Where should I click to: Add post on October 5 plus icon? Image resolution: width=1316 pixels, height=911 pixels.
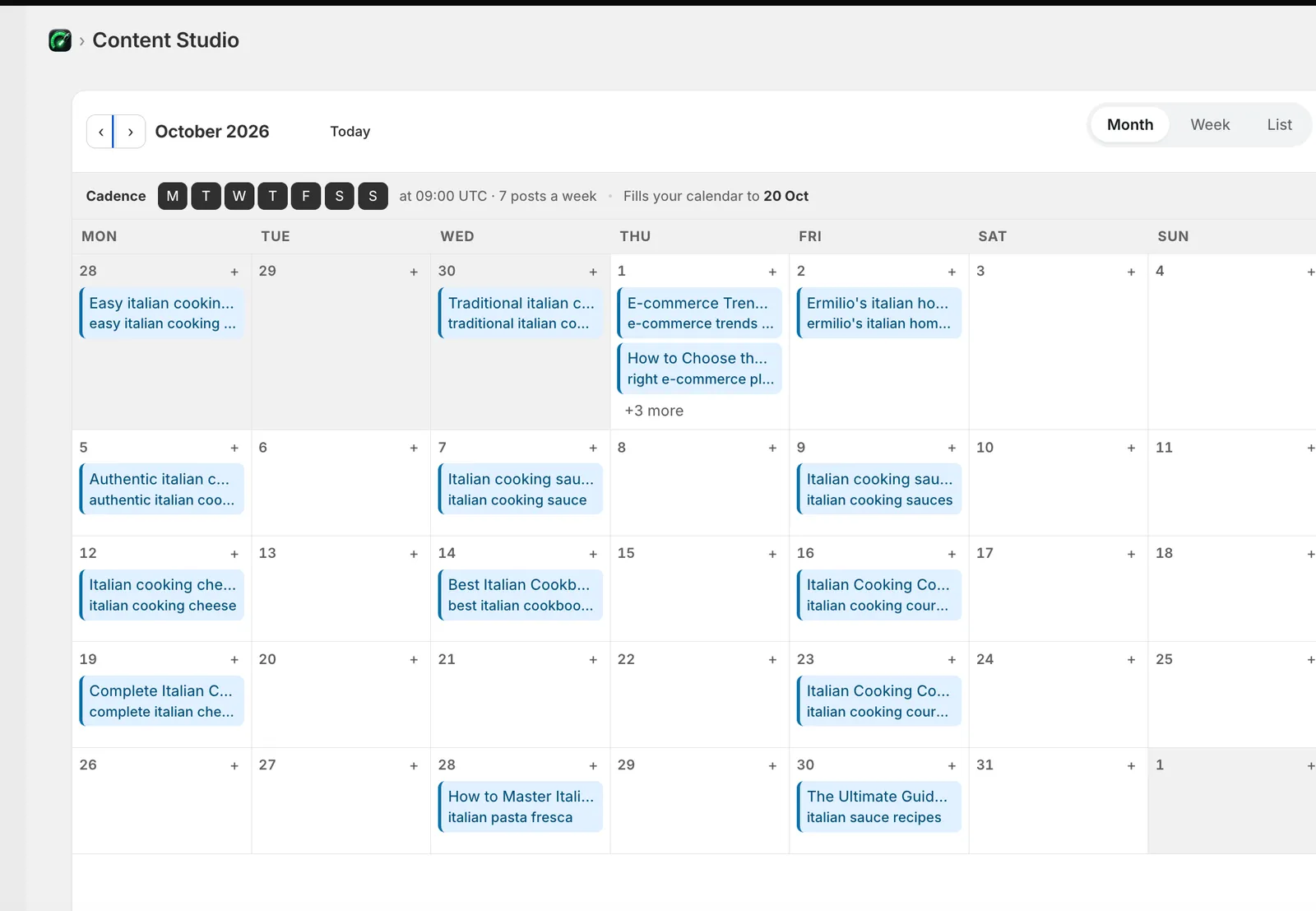point(234,448)
